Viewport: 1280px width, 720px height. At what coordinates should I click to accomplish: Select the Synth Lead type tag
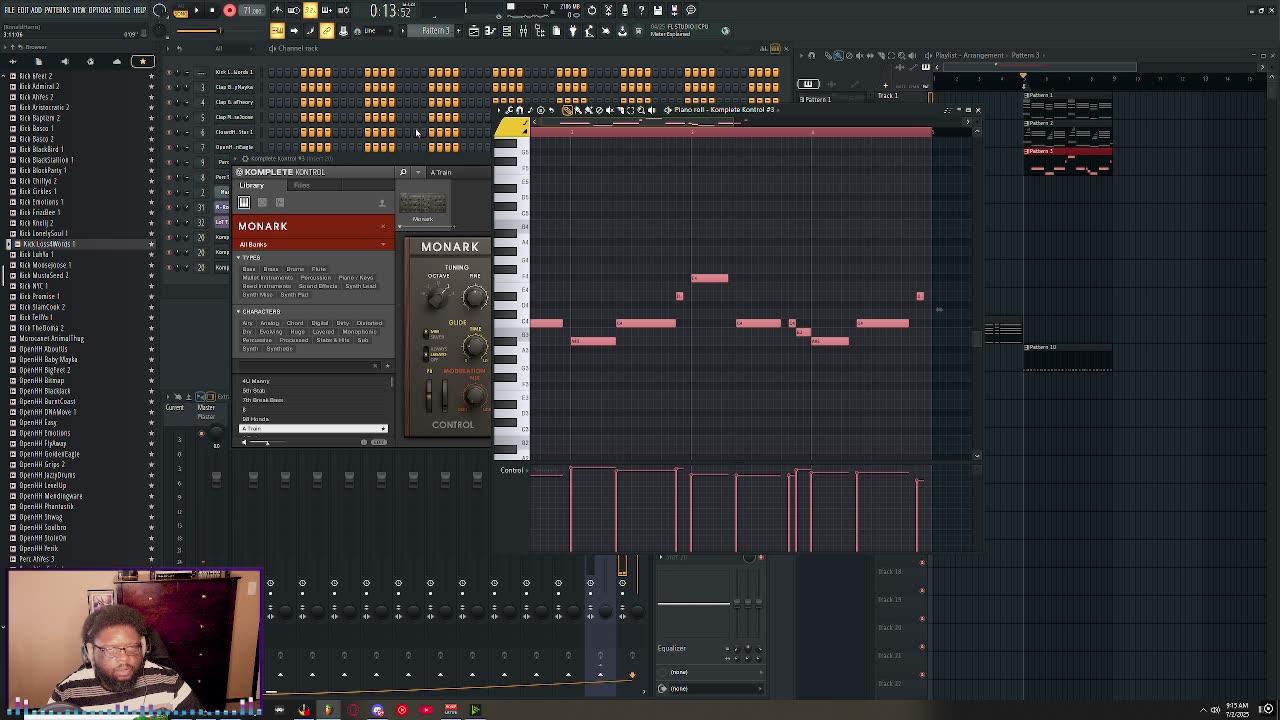tap(360, 286)
